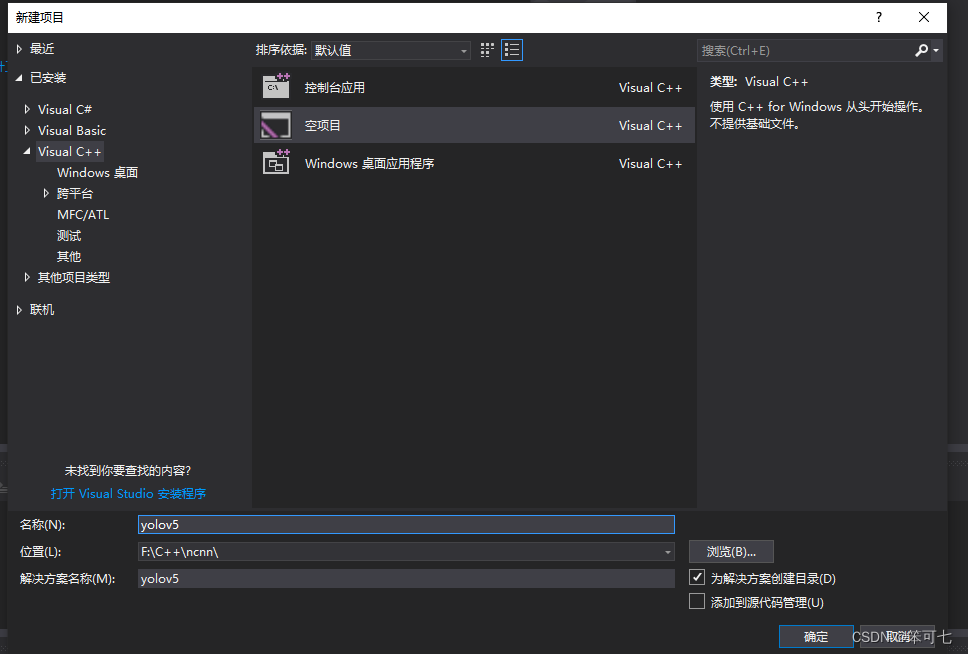Expand the 其他项目类型 node

(27, 277)
